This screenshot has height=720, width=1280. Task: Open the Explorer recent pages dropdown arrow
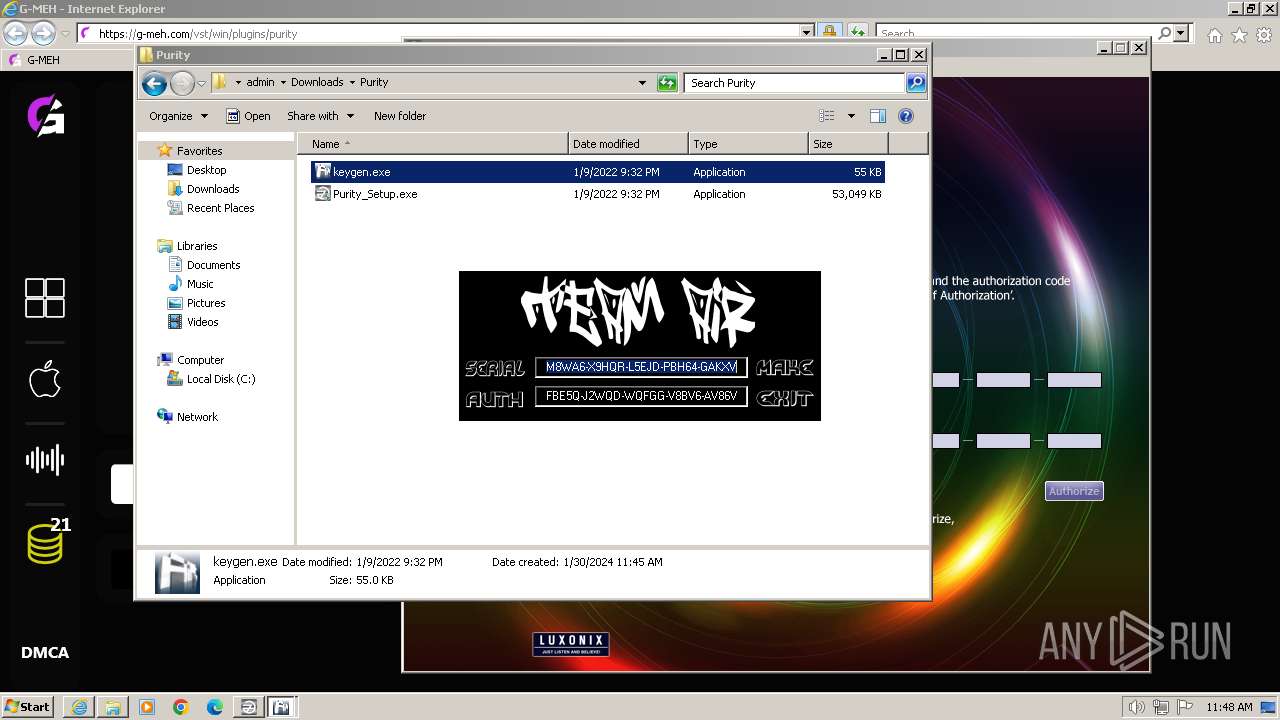pyautogui.click(x=201, y=83)
